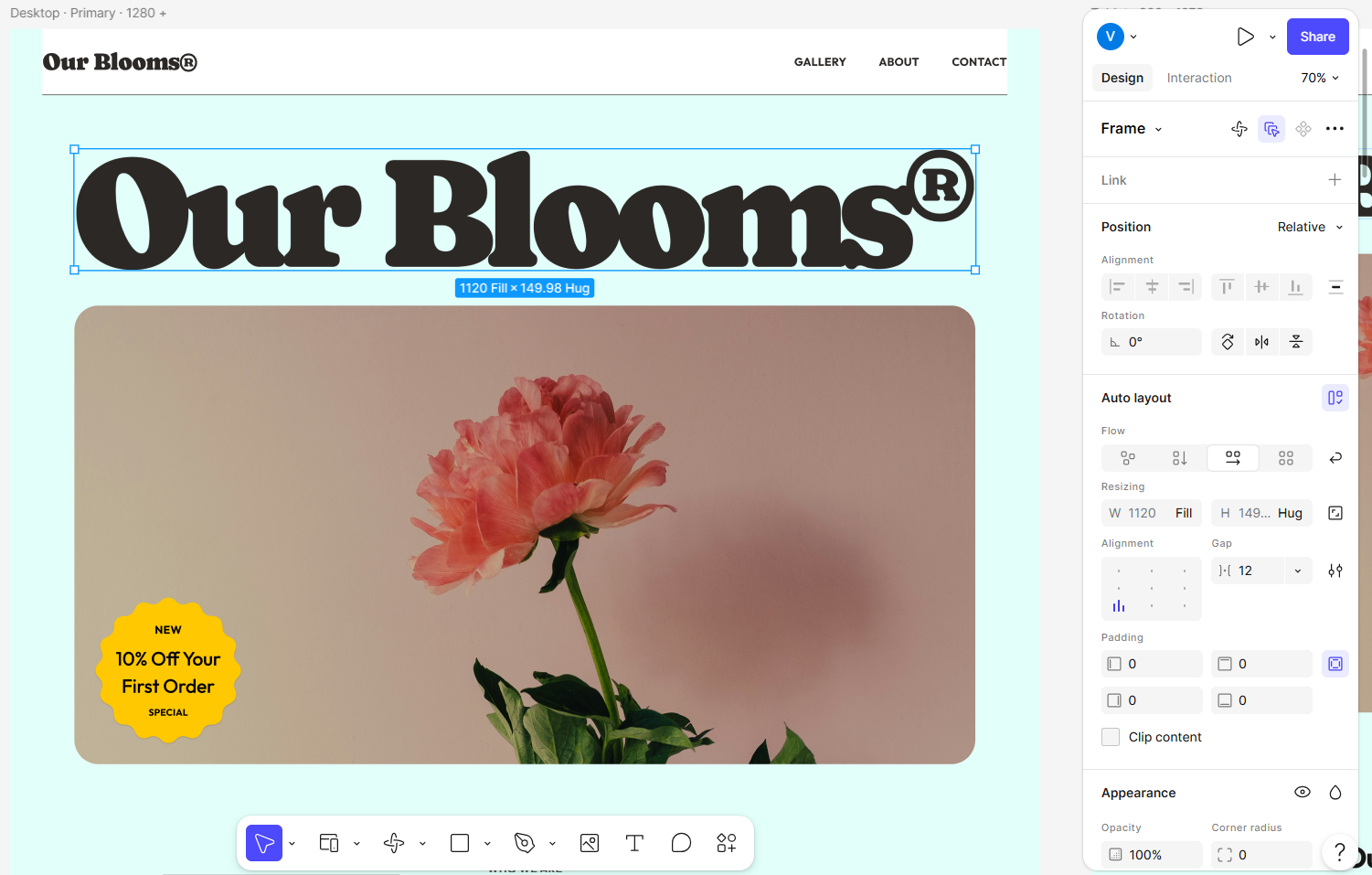1372x875 pixels.
Task: Open the Gap value dropdown arrow
Action: coord(1298,571)
